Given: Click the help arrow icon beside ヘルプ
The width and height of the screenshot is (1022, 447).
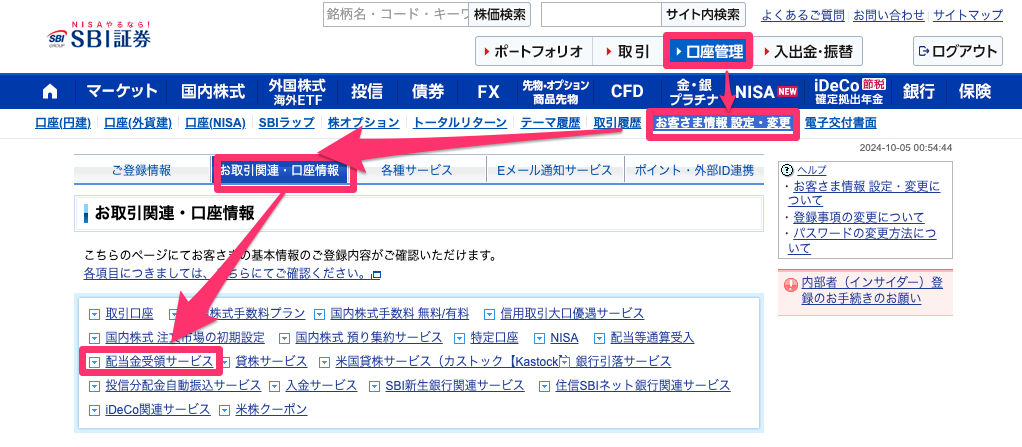Looking at the screenshot, I should (789, 170).
